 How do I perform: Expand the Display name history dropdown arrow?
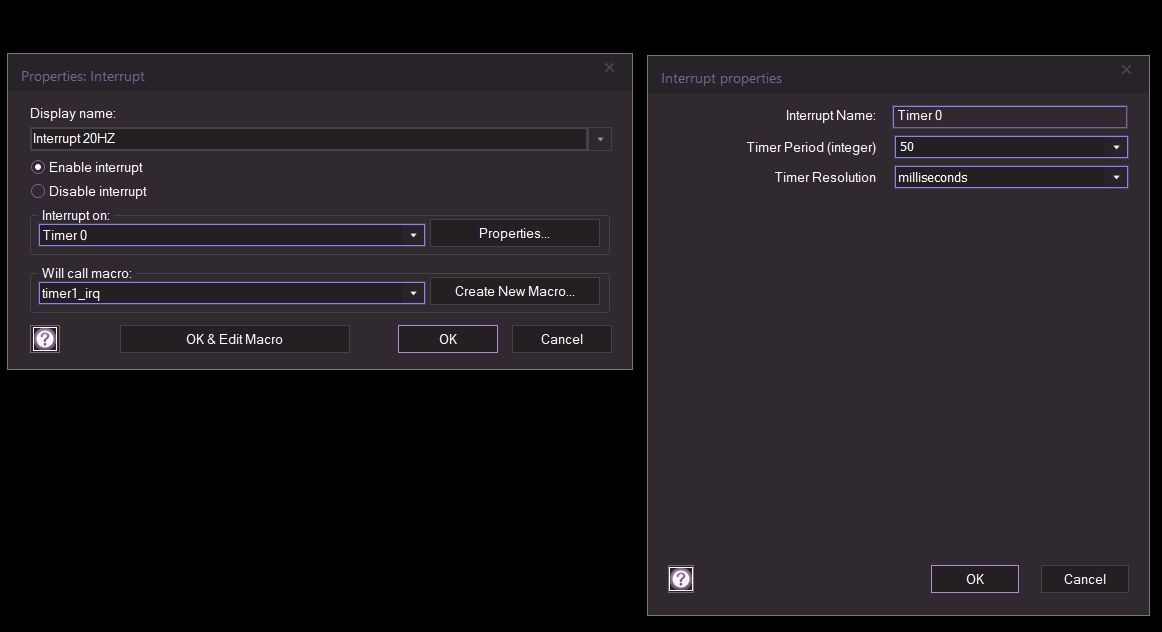click(x=600, y=139)
